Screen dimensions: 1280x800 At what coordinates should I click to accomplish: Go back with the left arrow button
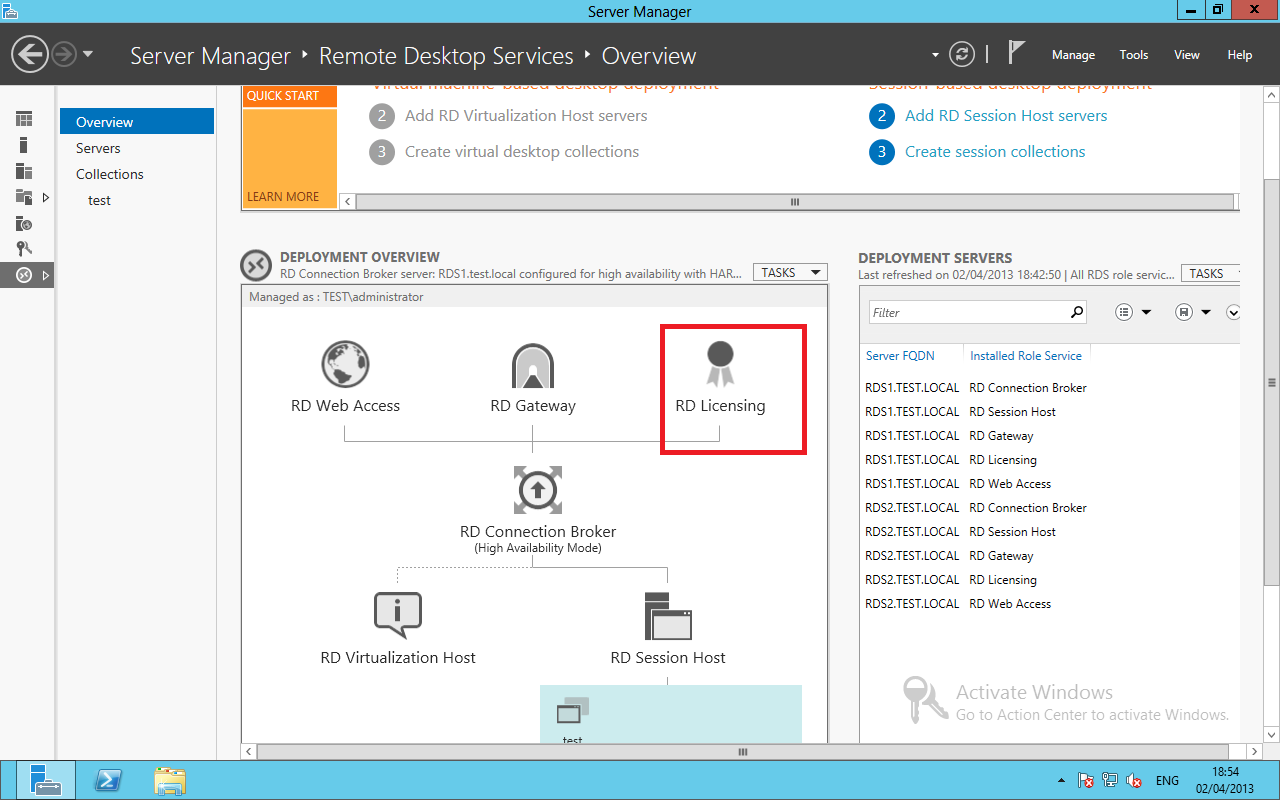[30, 54]
